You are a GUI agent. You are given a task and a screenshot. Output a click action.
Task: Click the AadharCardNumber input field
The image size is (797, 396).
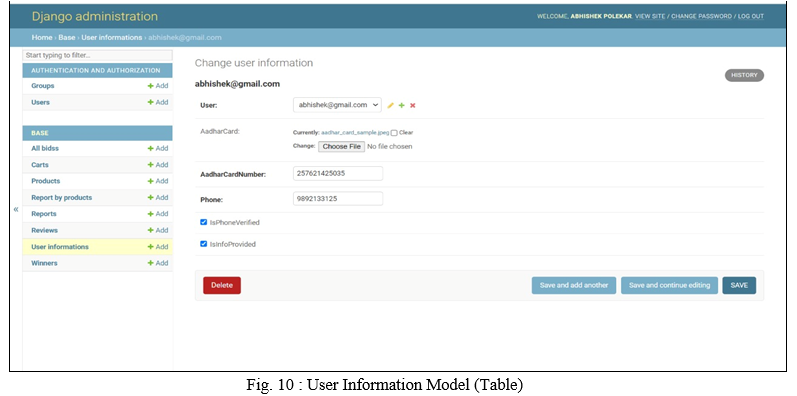point(338,173)
